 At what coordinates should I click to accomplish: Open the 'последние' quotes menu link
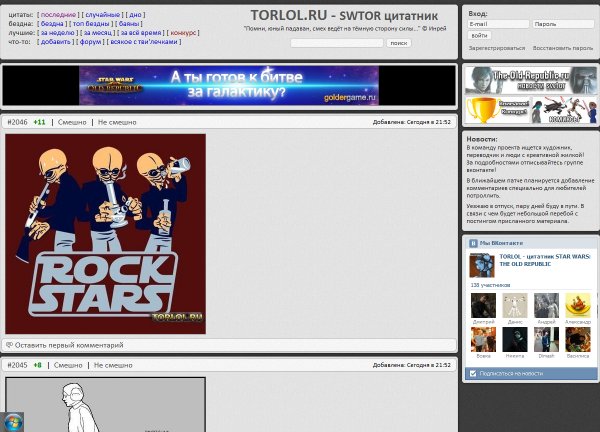[58, 15]
